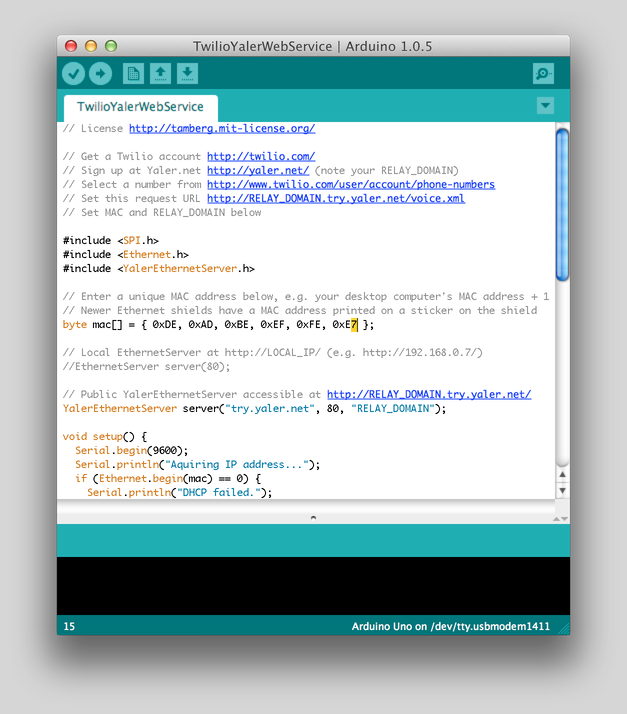
Task: Open the tamberg.mit-license.org link
Action: click(x=222, y=128)
